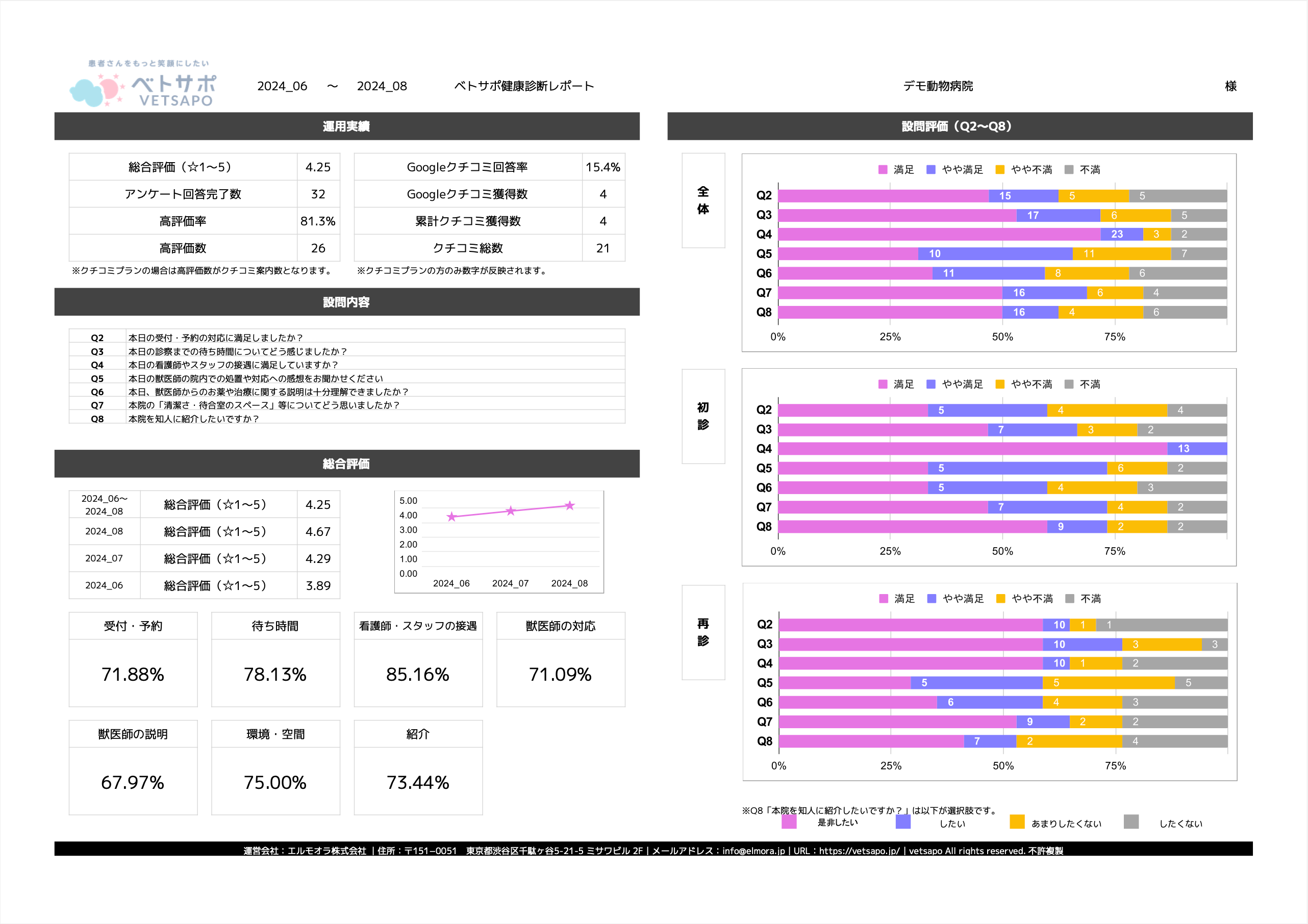The height and width of the screenshot is (924, 1308).
Task: Click the gray したくない legend square
Action: [1131, 822]
